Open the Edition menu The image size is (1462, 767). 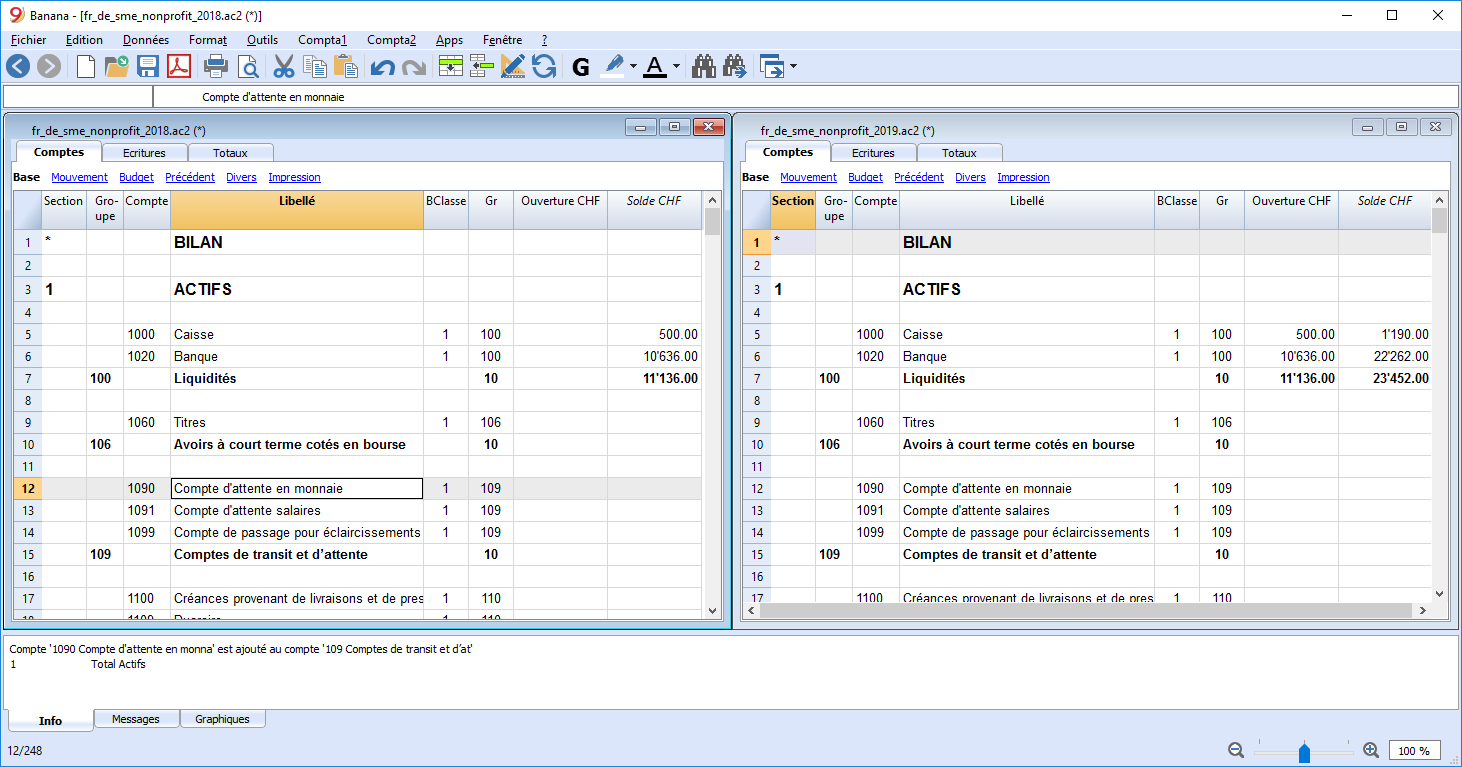pos(84,40)
